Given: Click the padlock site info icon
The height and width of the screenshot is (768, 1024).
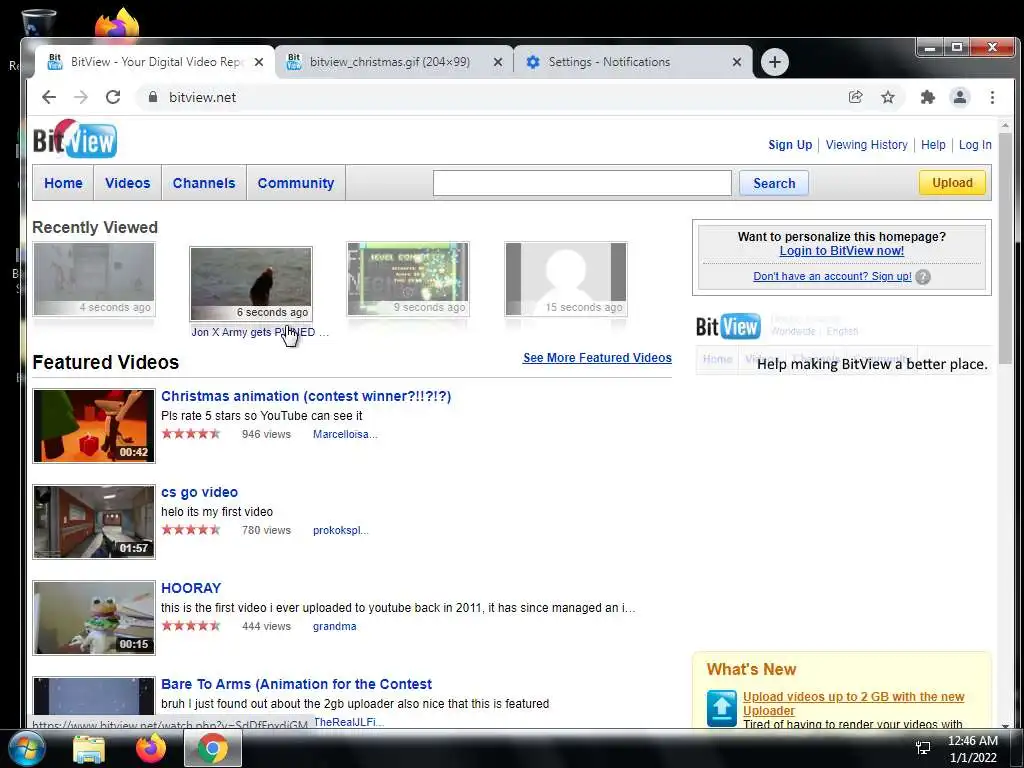Looking at the screenshot, I should (153, 97).
